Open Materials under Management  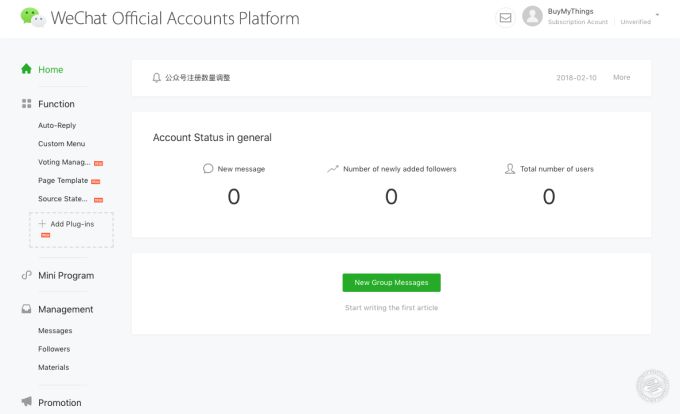click(x=54, y=367)
